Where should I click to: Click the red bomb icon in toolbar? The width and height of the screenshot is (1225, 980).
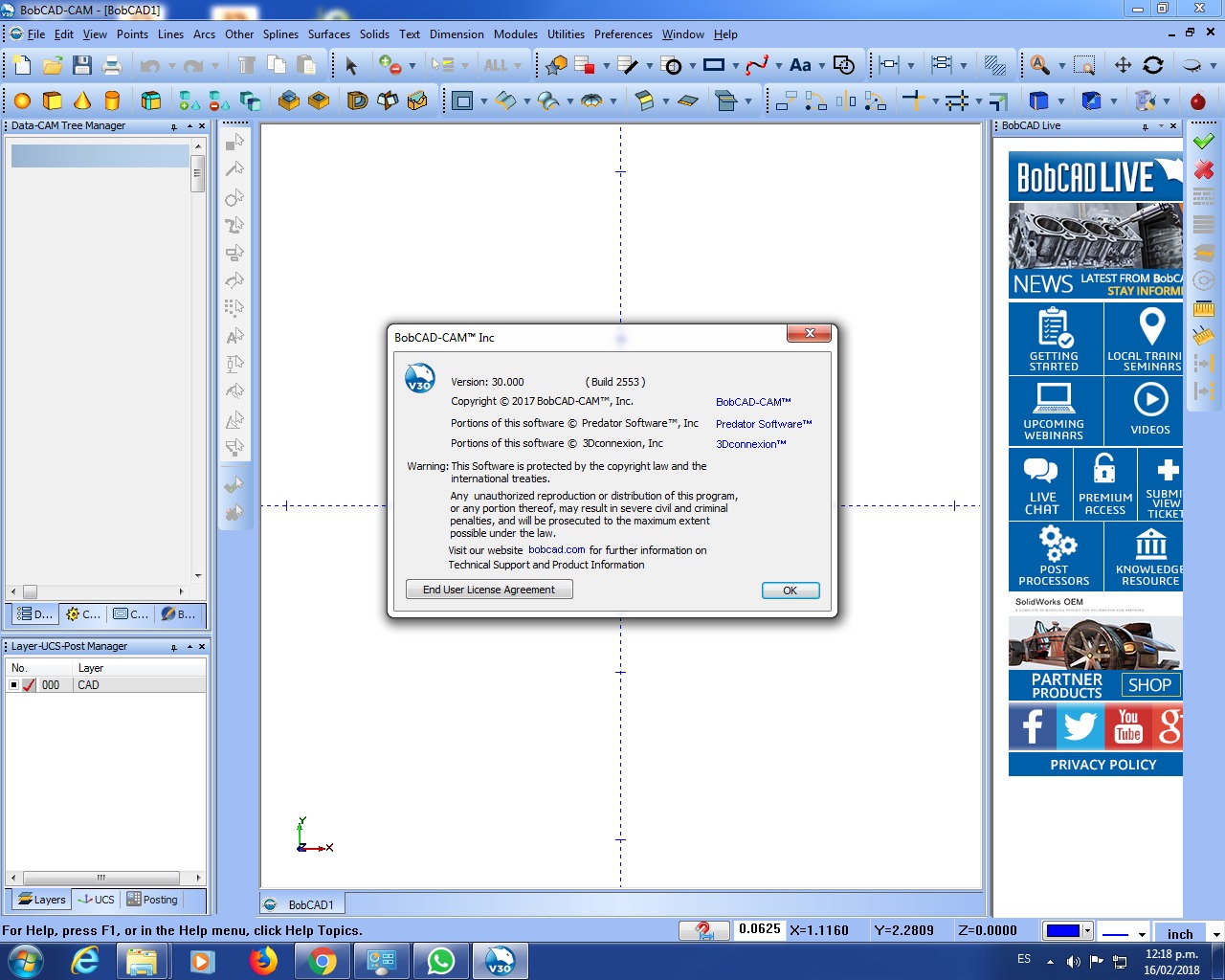tap(1198, 100)
